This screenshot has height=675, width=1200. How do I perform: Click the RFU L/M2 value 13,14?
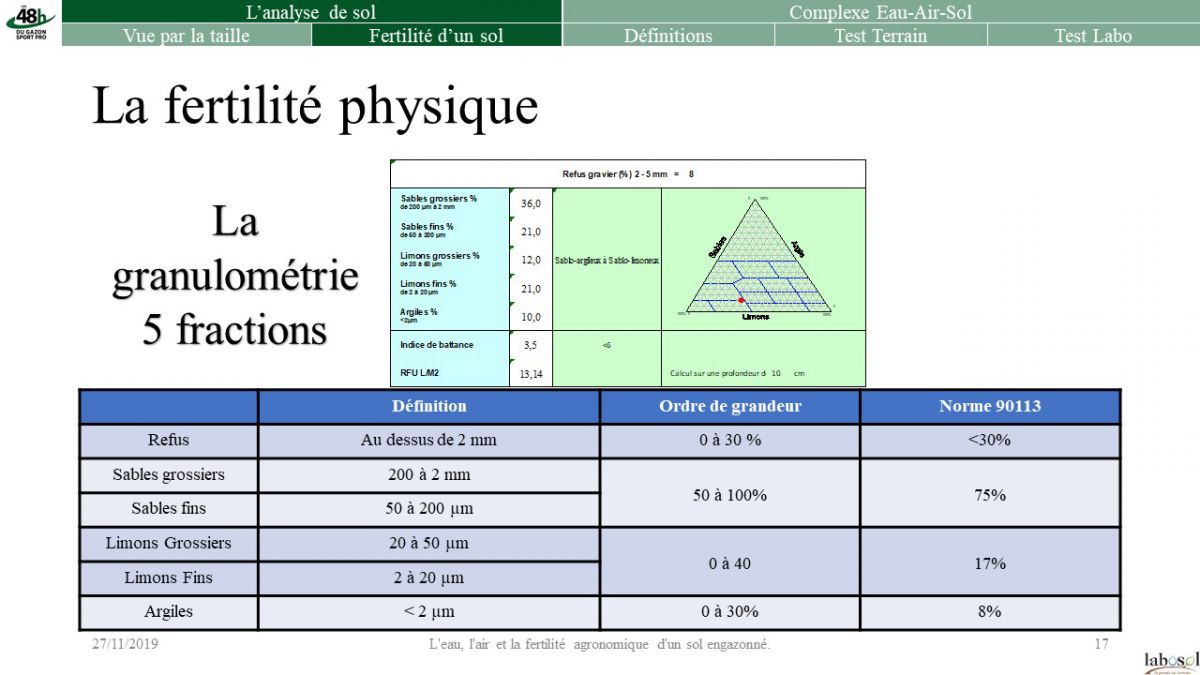click(531, 374)
